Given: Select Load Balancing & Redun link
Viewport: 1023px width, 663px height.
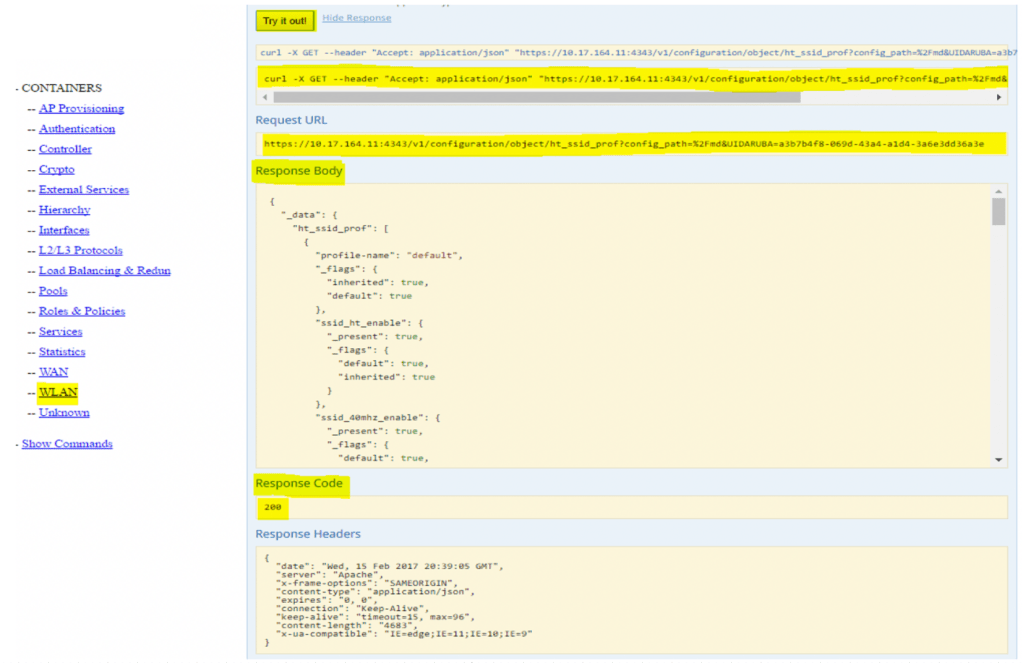Looking at the screenshot, I should coord(104,271).
